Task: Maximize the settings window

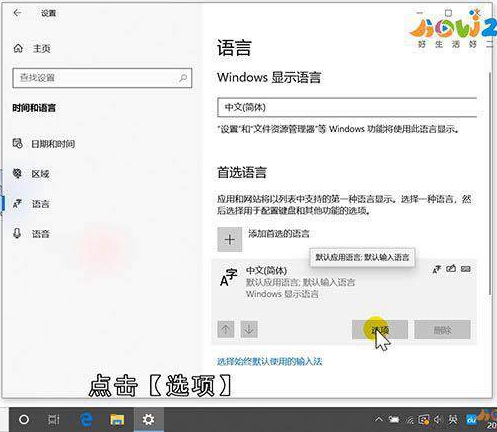Action: click(449, 13)
